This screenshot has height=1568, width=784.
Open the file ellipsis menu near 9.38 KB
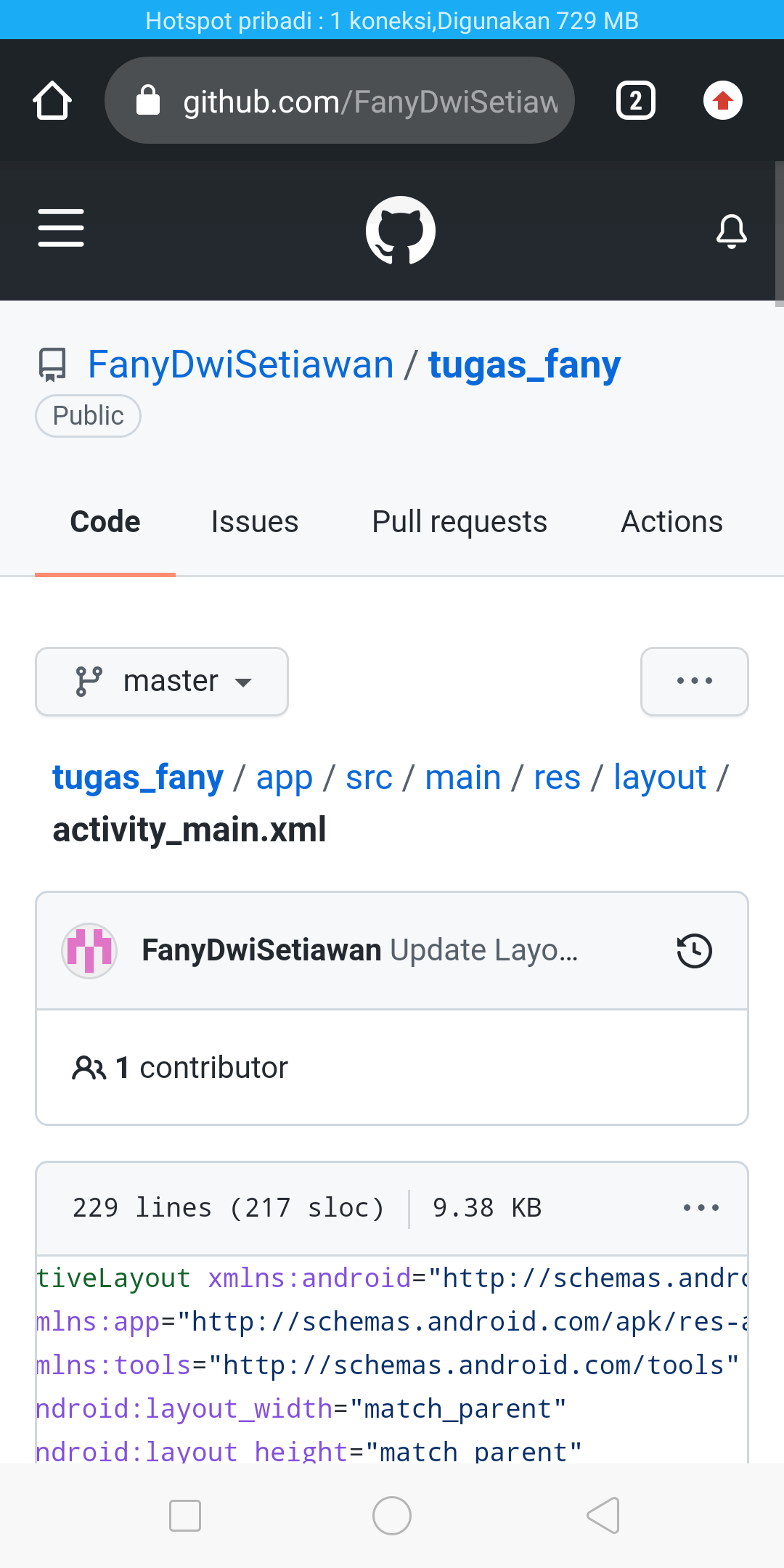pos(700,1207)
